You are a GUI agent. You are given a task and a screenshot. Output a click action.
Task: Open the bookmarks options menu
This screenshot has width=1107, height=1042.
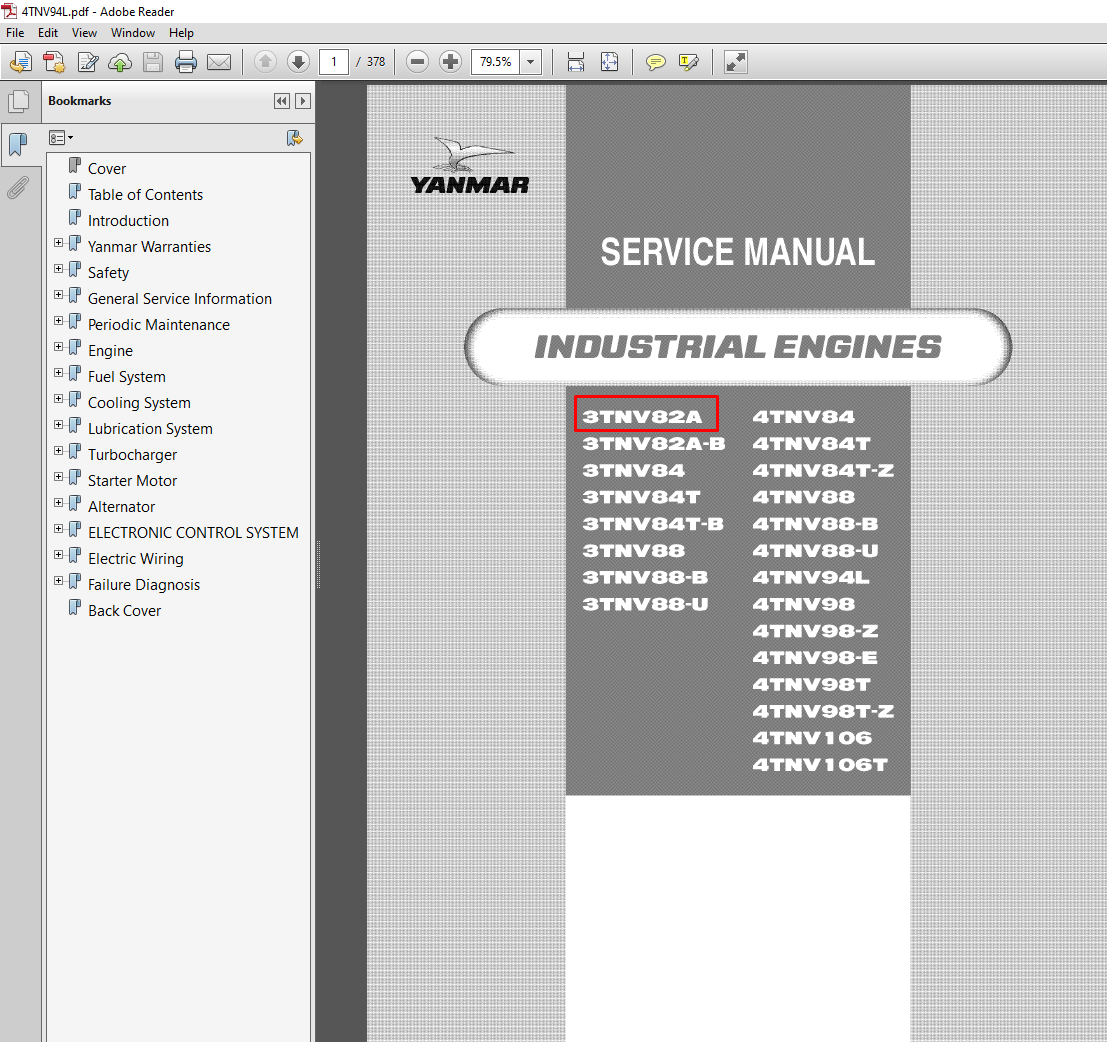[x=61, y=138]
